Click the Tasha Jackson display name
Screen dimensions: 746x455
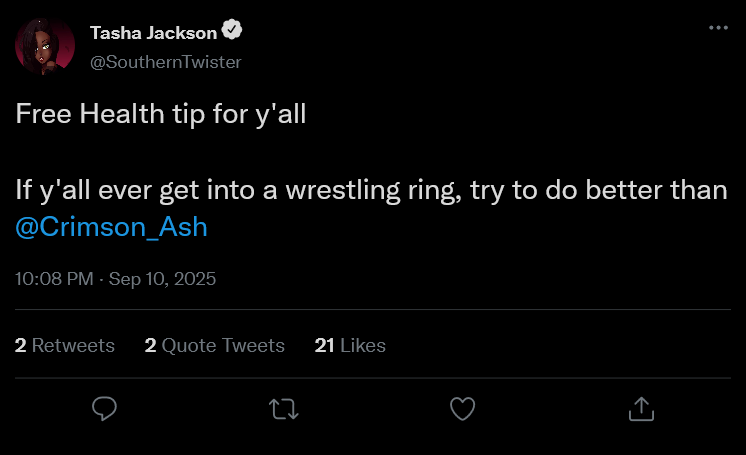(x=153, y=33)
